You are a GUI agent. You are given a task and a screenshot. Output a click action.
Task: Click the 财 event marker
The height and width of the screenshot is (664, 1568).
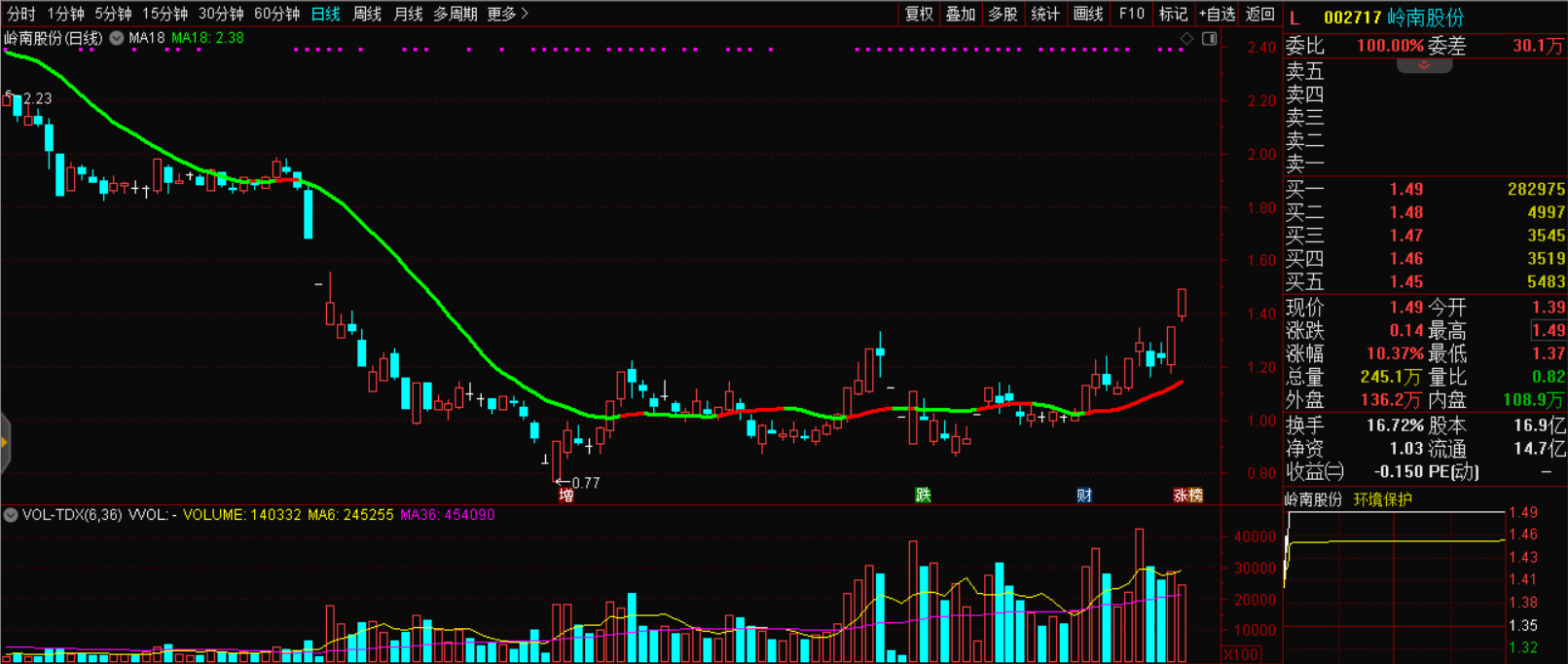pos(1084,496)
